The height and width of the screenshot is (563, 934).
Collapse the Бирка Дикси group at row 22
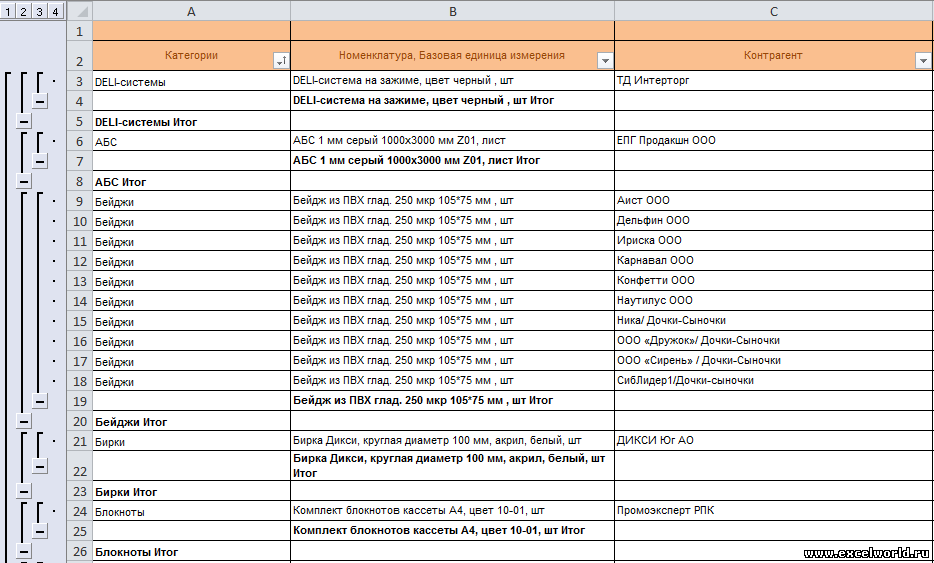tap(40, 466)
